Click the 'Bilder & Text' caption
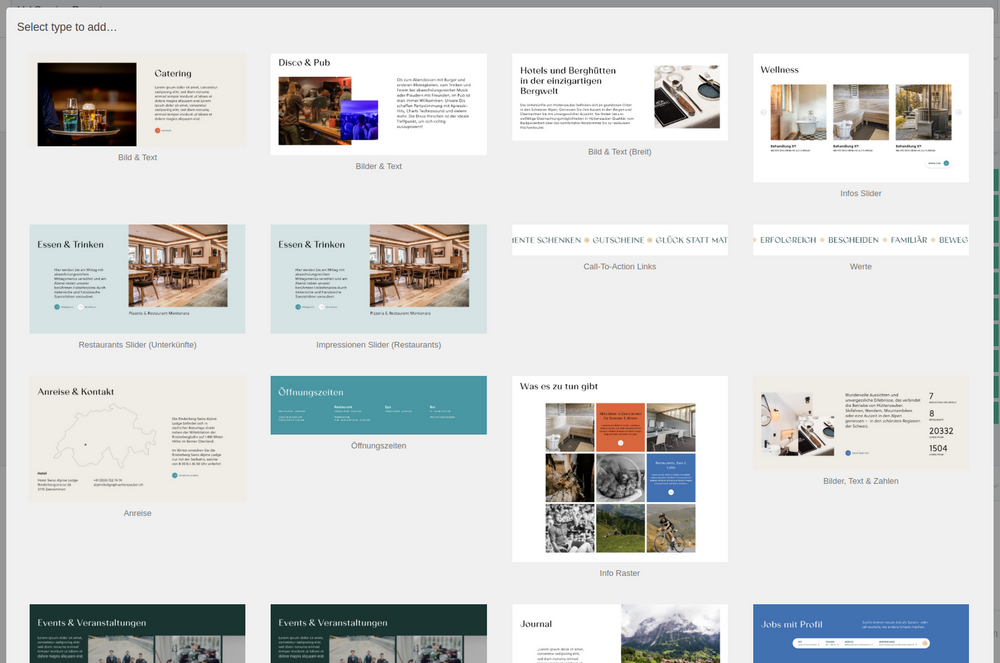The height and width of the screenshot is (663, 1000). pos(378,166)
